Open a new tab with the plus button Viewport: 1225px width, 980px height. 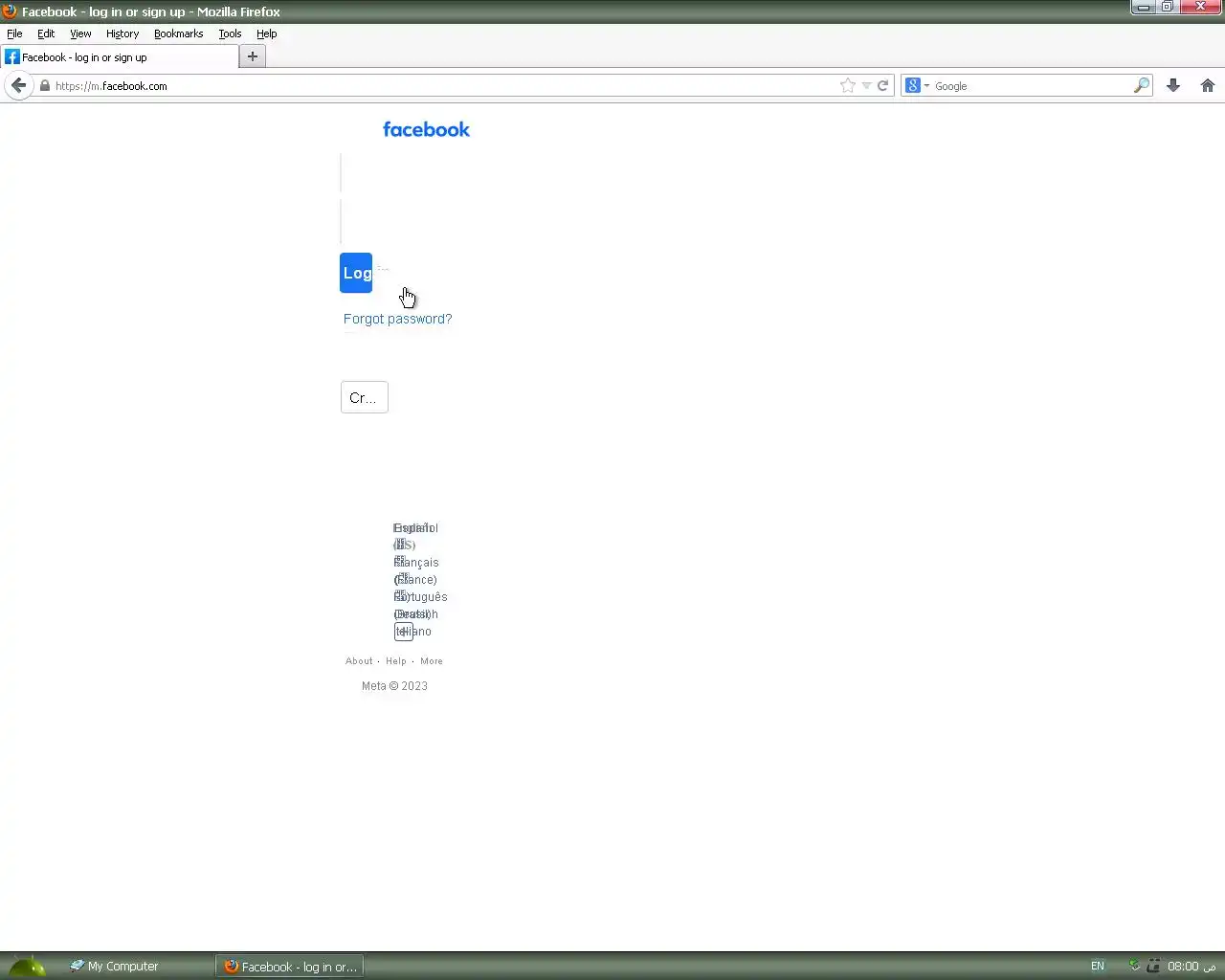coord(253,56)
